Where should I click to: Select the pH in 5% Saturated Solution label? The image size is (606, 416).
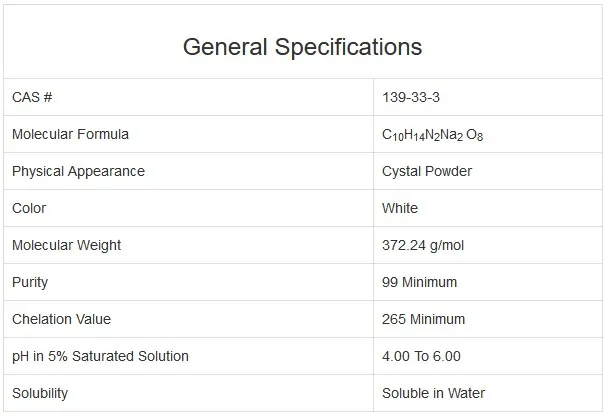(100, 356)
